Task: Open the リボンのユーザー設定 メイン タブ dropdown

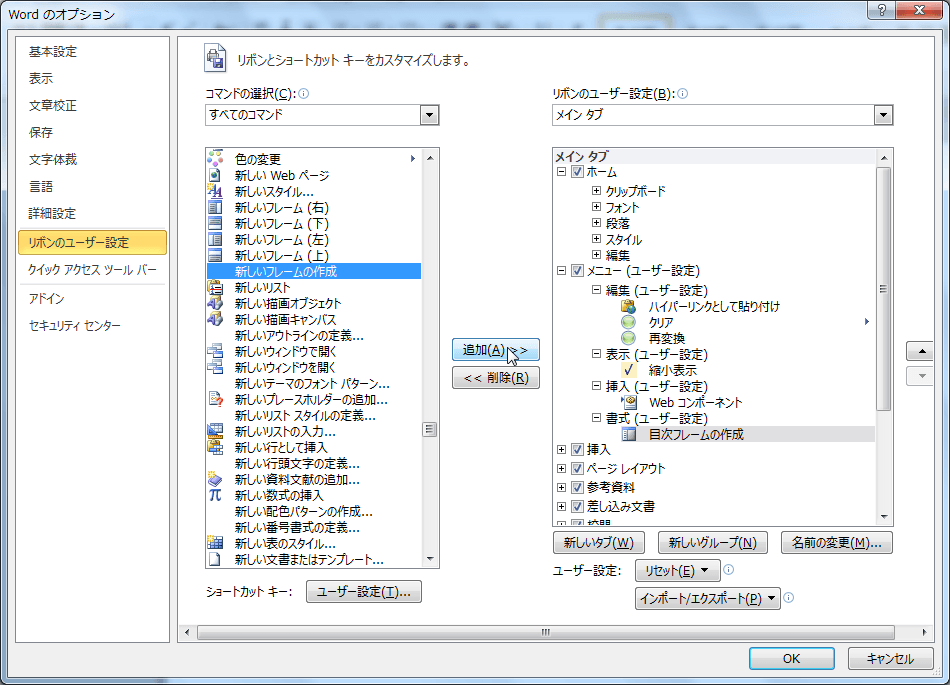Action: (x=883, y=114)
